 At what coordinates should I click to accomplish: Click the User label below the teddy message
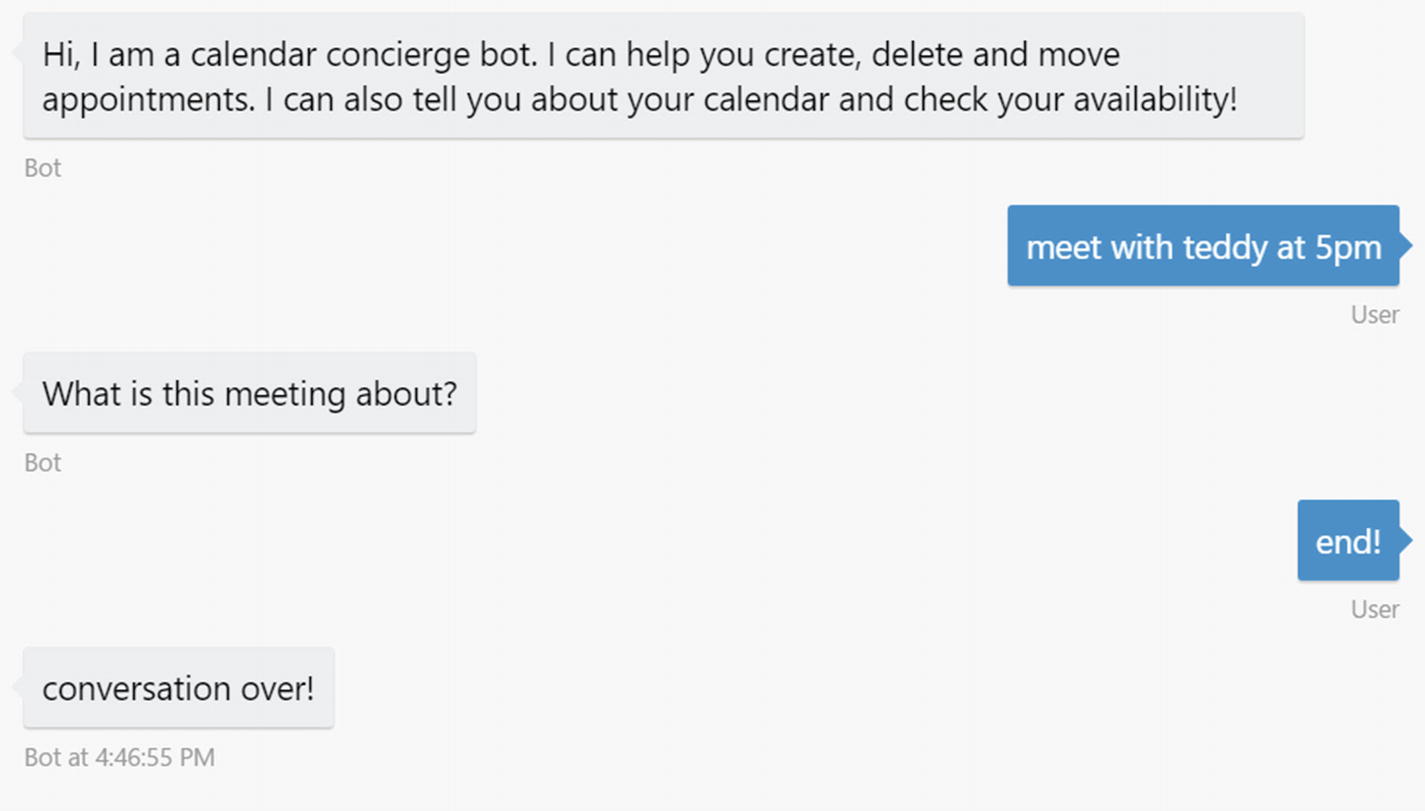(1375, 314)
